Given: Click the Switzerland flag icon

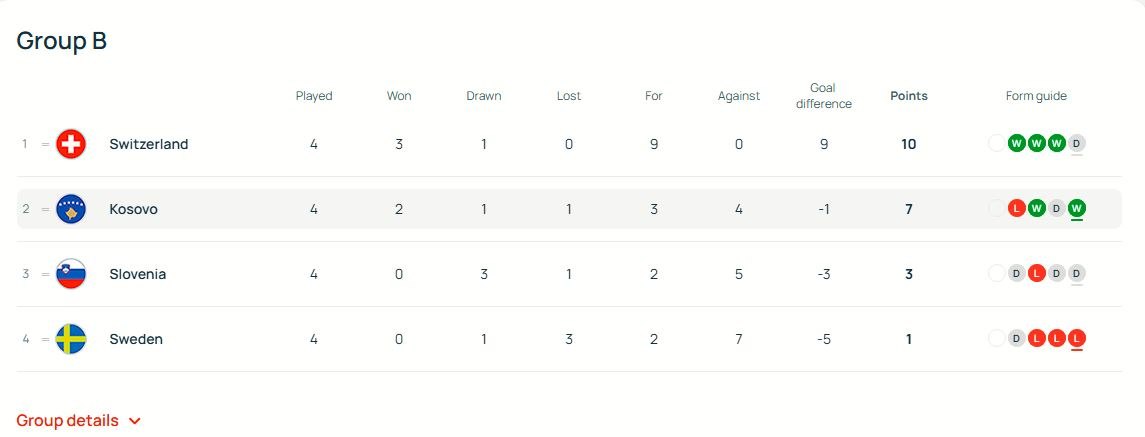Looking at the screenshot, I should (x=71, y=144).
